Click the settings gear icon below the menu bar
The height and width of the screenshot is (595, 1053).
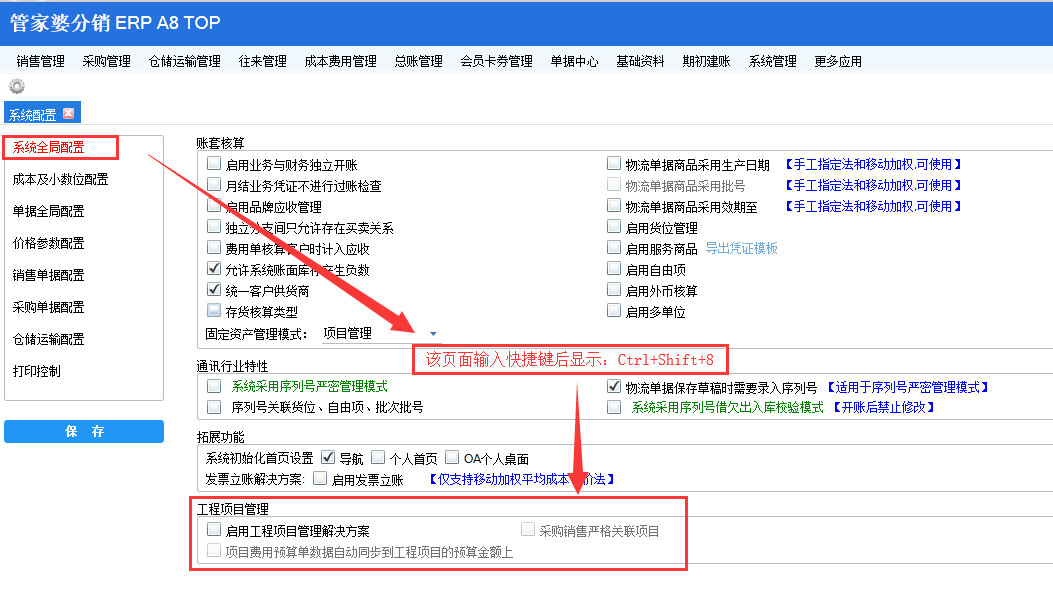(17, 86)
